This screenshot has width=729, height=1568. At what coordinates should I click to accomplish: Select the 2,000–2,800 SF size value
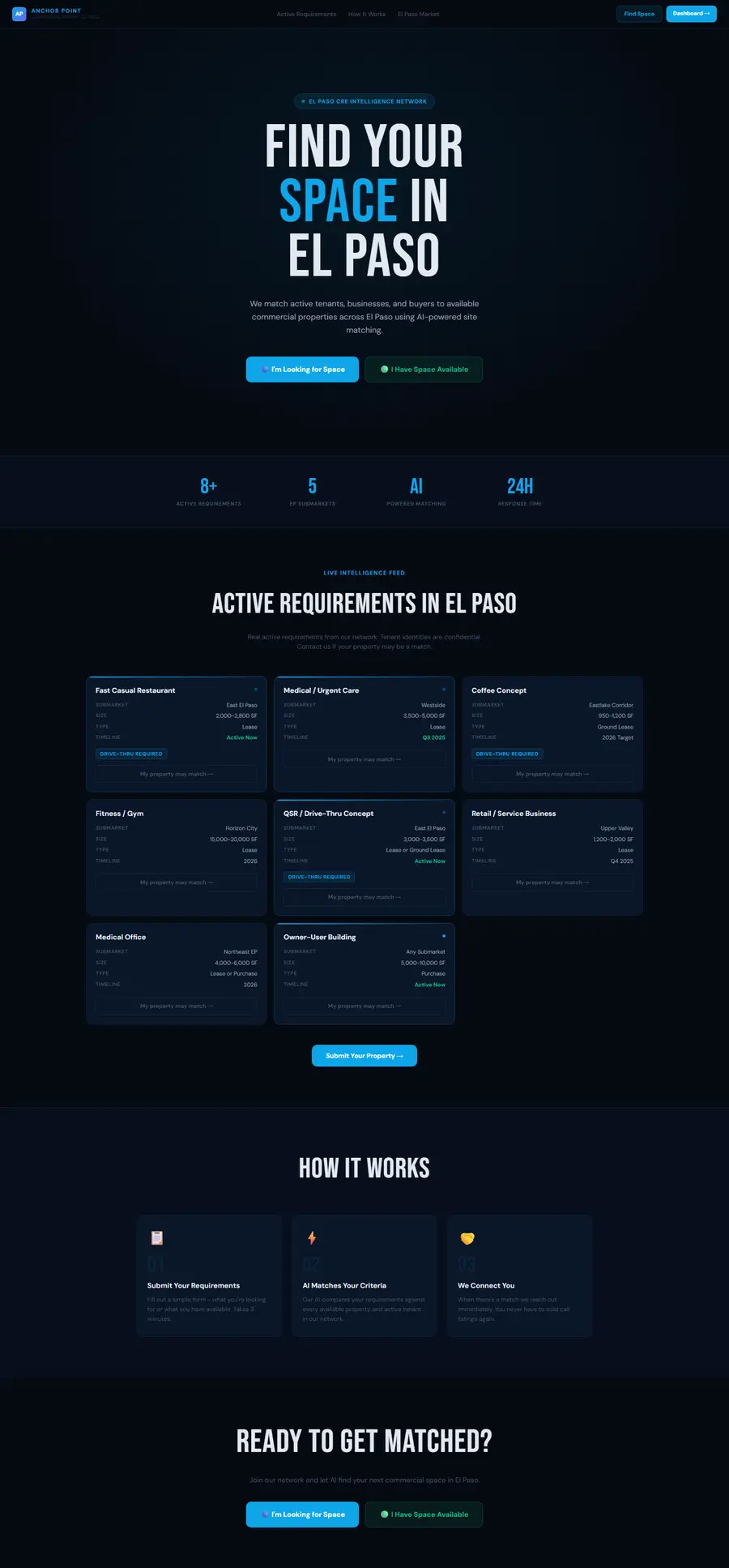point(237,716)
